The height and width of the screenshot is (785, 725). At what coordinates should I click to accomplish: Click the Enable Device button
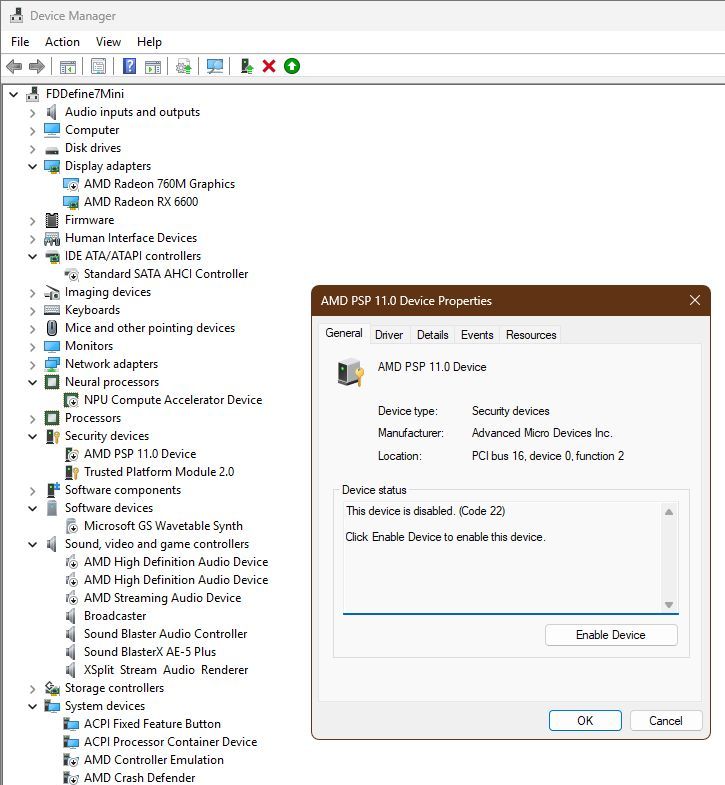coord(611,635)
